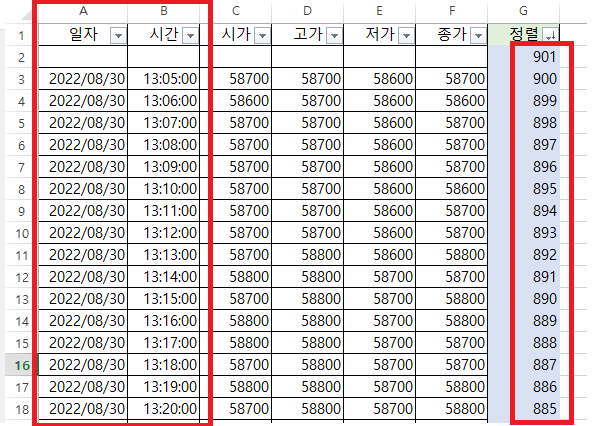Viewport: 592px width, 426px height.
Task: Click the 종가 header cell
Action: point(452,35)
